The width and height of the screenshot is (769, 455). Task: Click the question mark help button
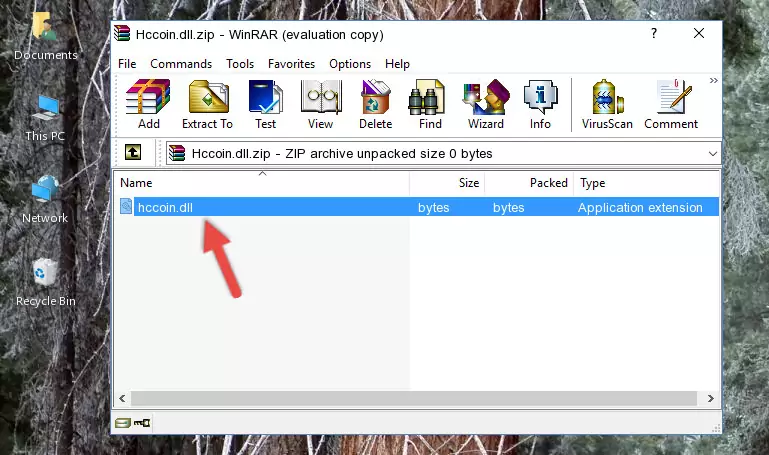(x=654, y=33)
